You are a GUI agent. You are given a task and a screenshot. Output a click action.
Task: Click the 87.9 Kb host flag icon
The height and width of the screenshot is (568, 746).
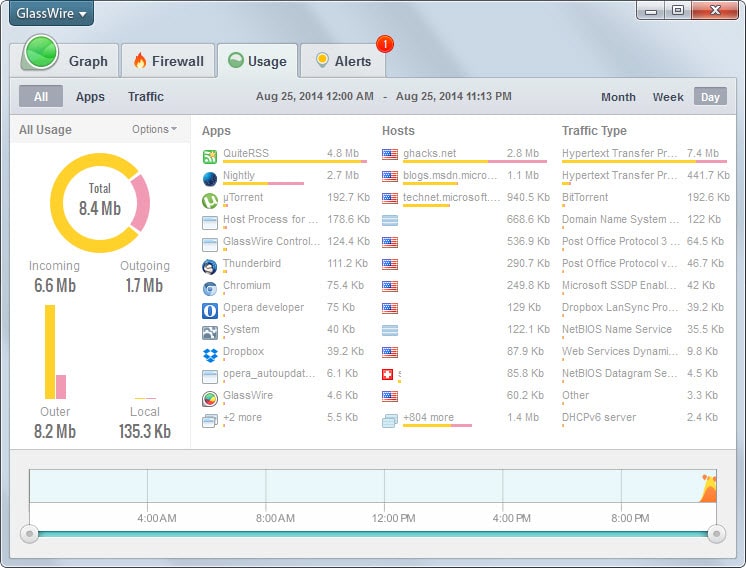coord(390,352)
